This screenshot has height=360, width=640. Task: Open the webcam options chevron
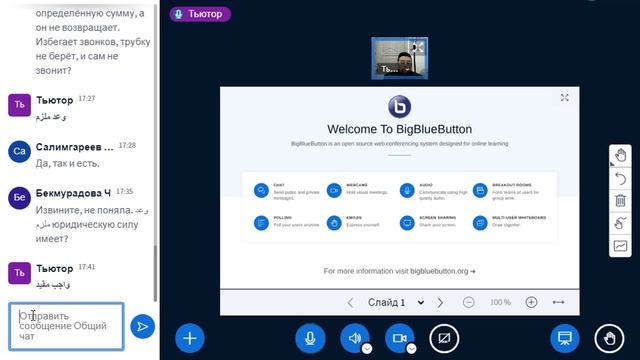pos(411,349)
